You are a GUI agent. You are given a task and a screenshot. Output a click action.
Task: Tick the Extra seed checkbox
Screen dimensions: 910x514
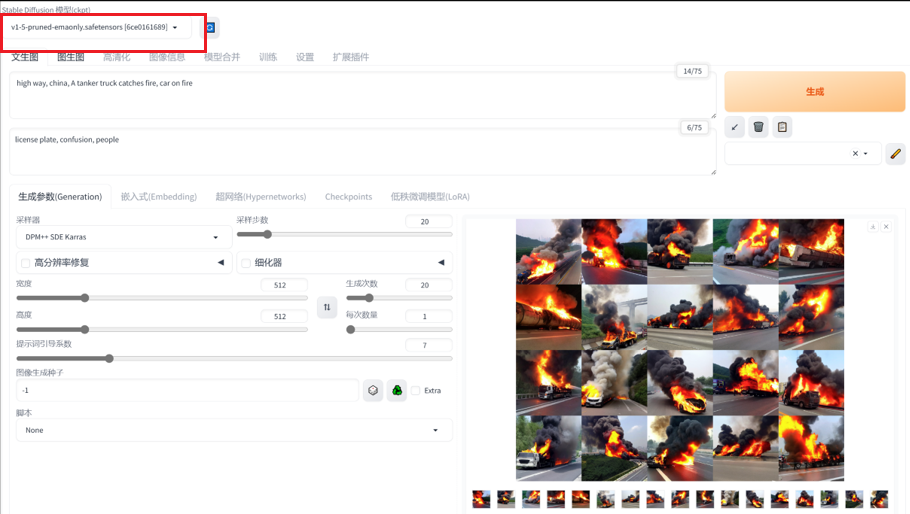pos(416,391)
